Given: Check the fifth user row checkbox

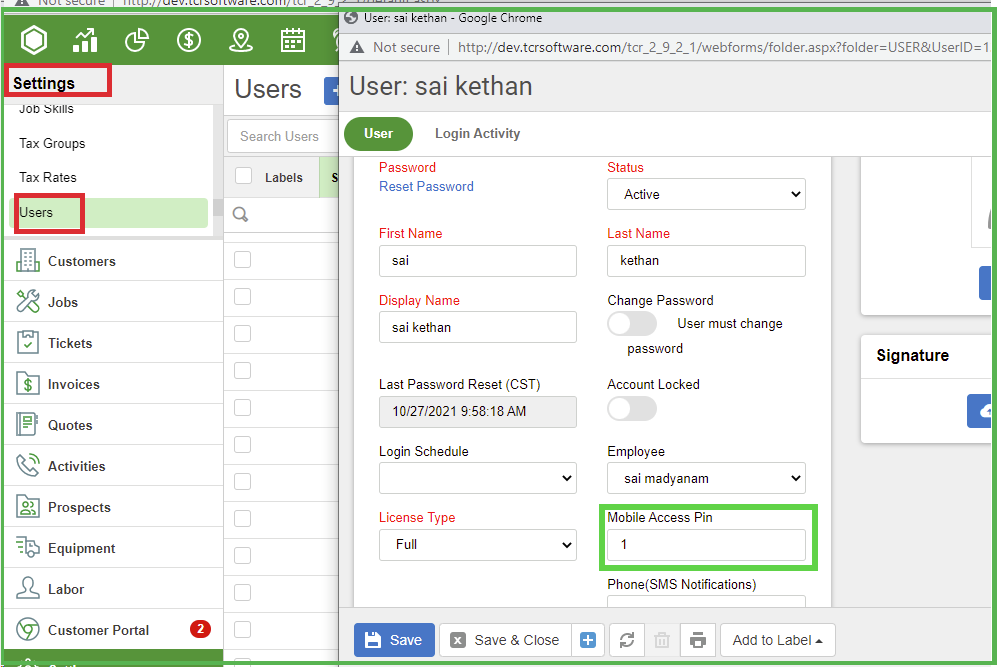Looking at the screenshot, I should [242, 407].
